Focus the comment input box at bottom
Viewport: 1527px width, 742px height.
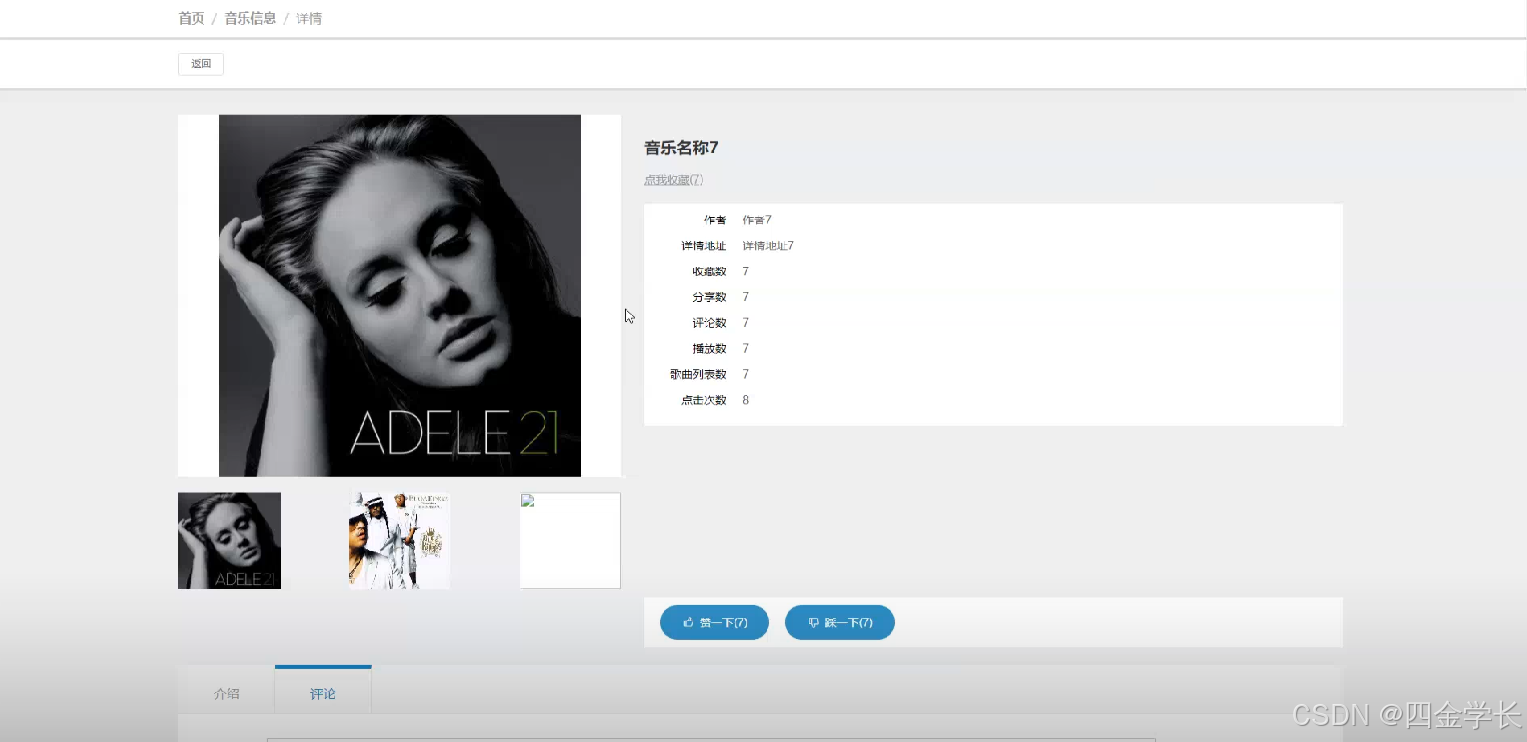[711, 740]
